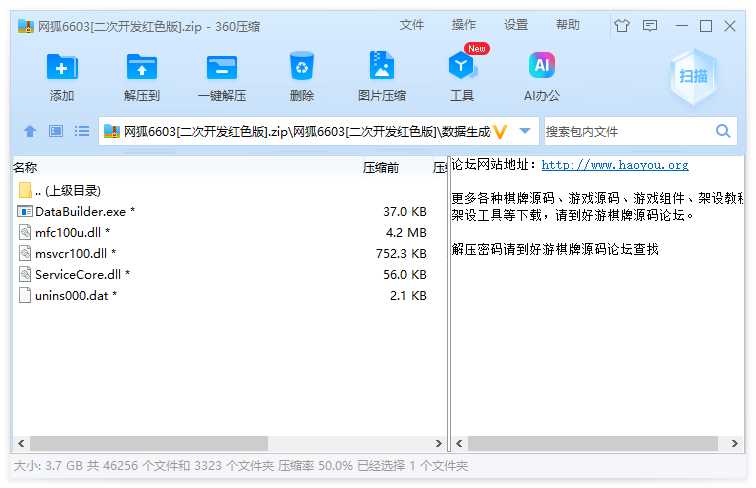756x488 pixels.
Task: Click the 解压到 (Extract to) icon
Action: 141,67
